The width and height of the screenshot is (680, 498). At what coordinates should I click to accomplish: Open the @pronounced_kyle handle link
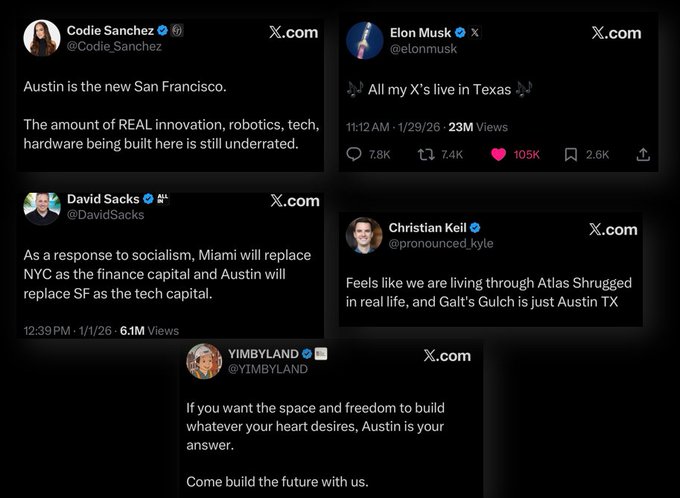click(440, 243)
